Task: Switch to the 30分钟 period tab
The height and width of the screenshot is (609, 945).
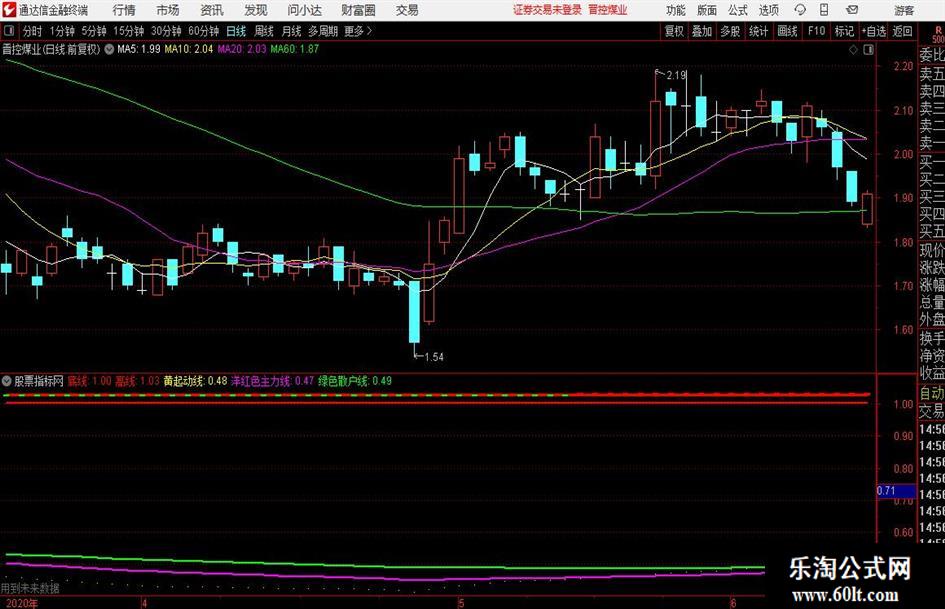Action: [x=166, y=31]
